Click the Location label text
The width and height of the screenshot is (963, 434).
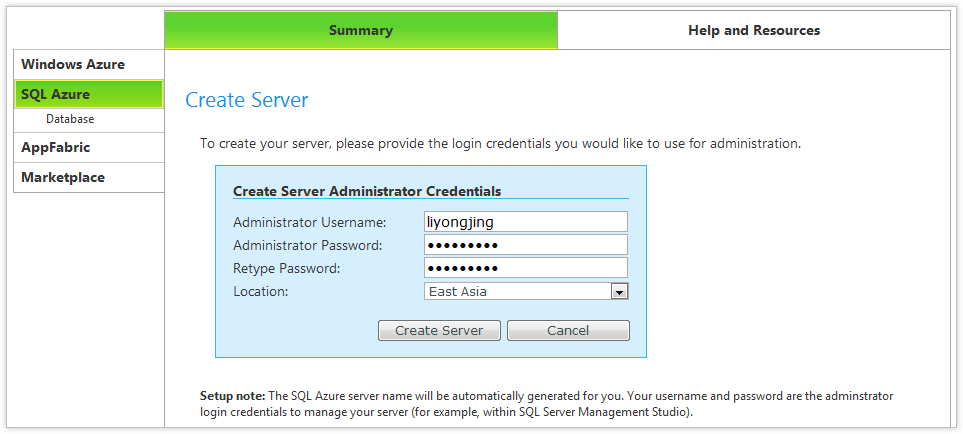coord(261,292)
